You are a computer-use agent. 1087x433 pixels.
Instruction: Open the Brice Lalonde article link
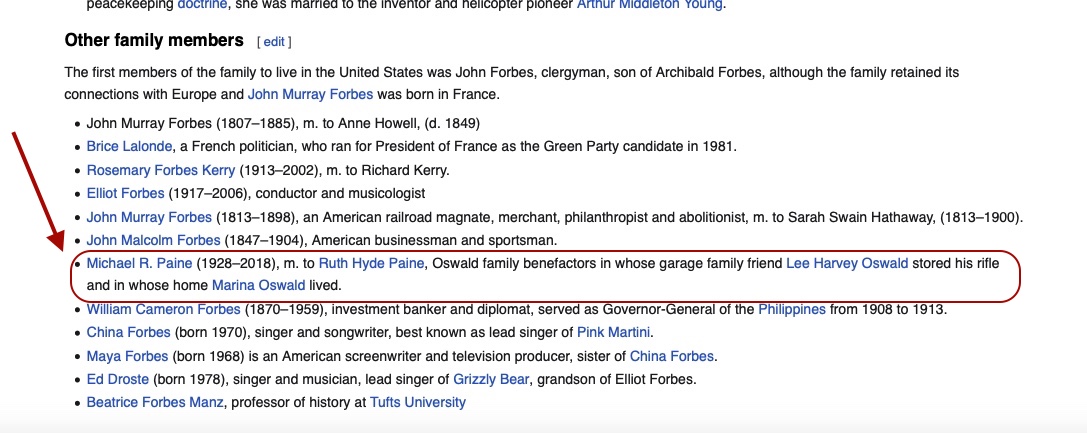(x=129, y=146)
